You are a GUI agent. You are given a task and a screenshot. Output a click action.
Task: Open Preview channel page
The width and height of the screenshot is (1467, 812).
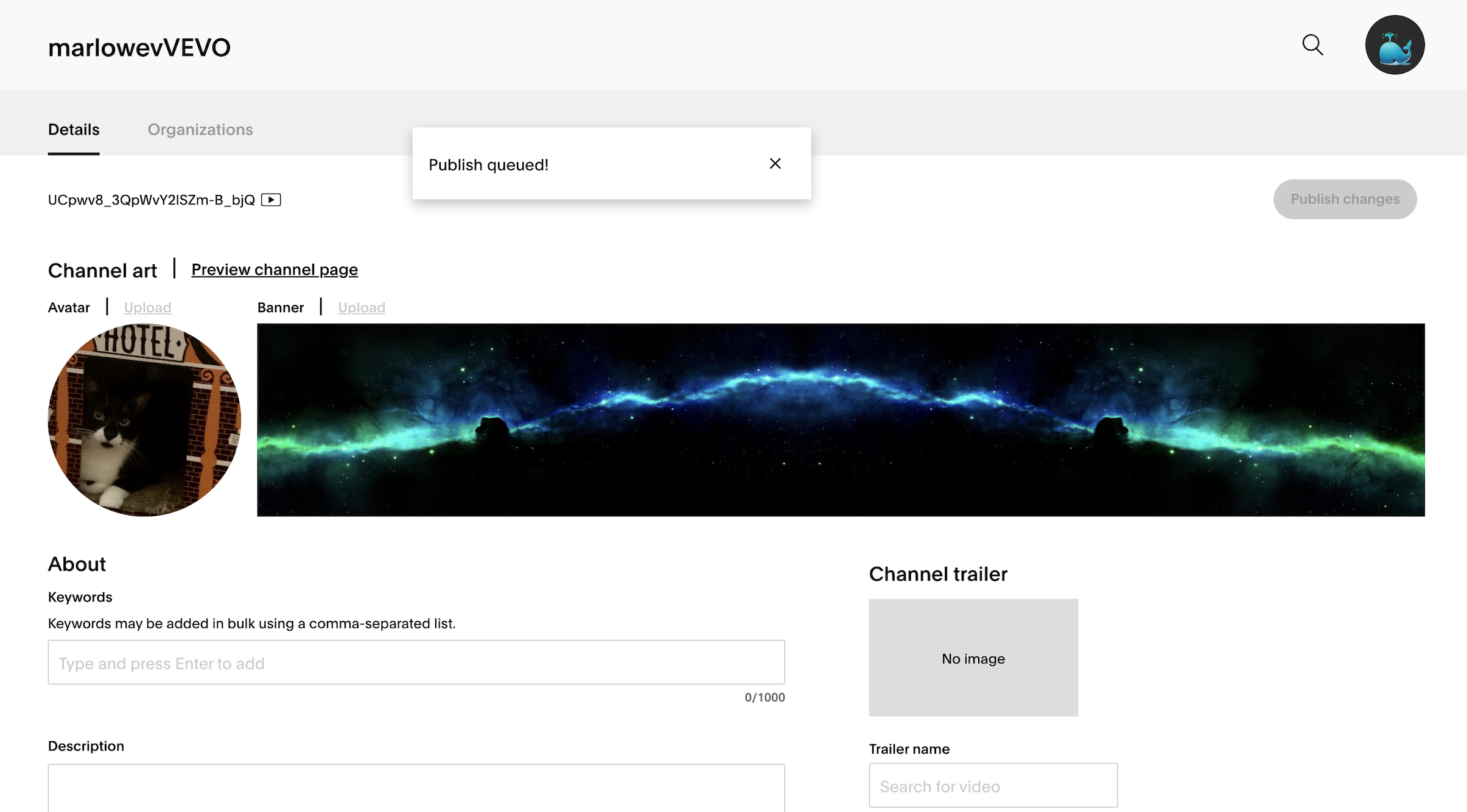[x=274, y=269]
